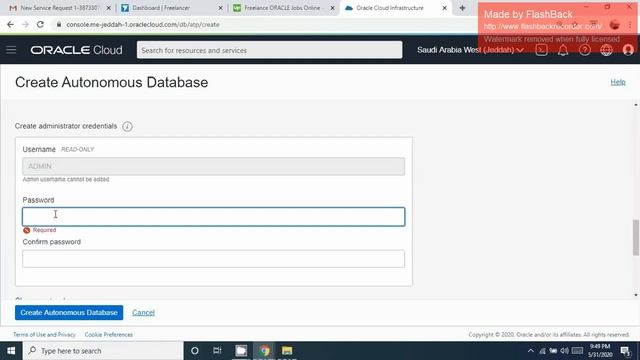Focus the Confirm password input field
This screenshot has height=360, width=640.
[213, 259]
